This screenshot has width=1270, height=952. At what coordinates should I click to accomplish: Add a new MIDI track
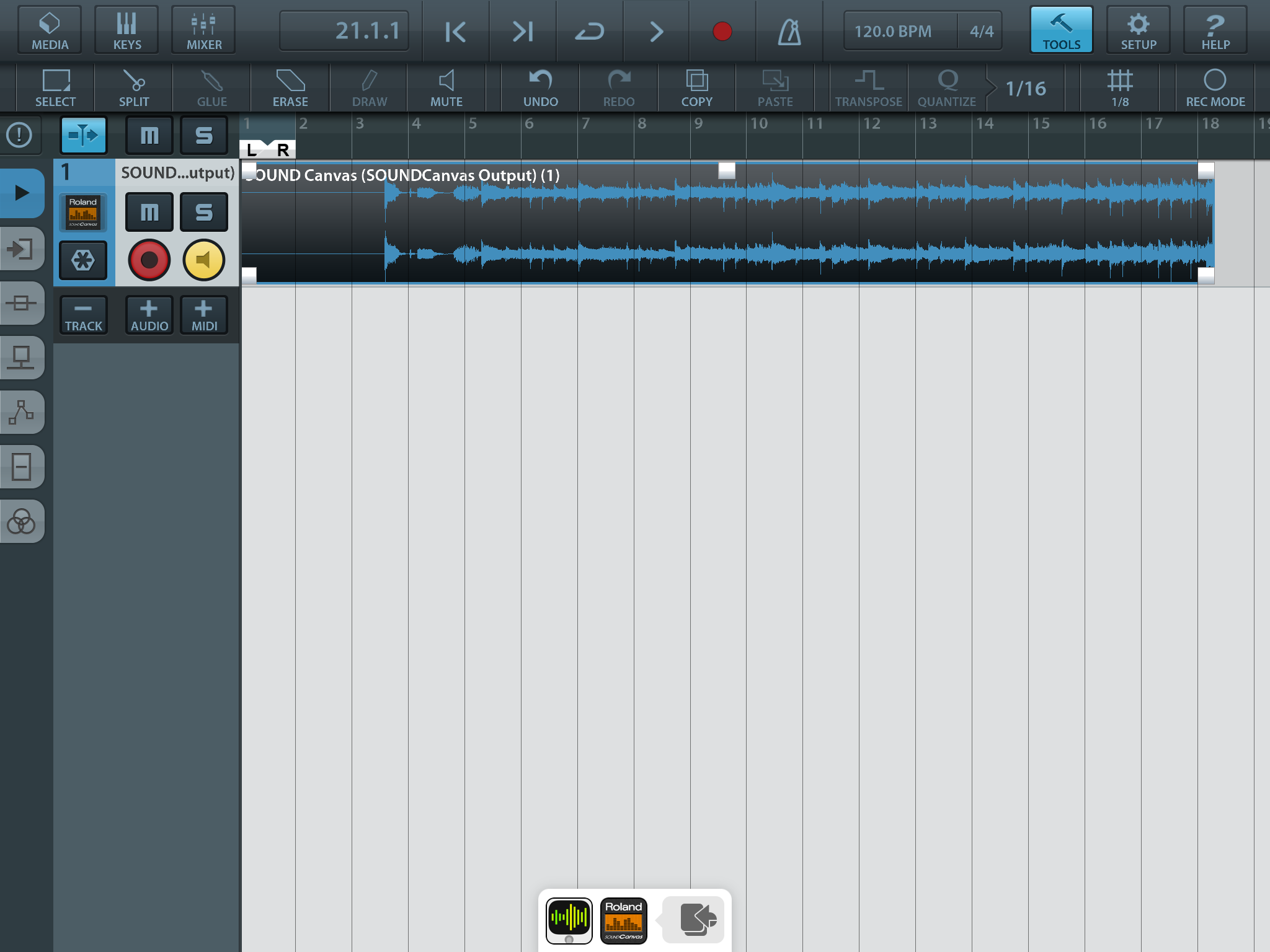click(204, 315)
